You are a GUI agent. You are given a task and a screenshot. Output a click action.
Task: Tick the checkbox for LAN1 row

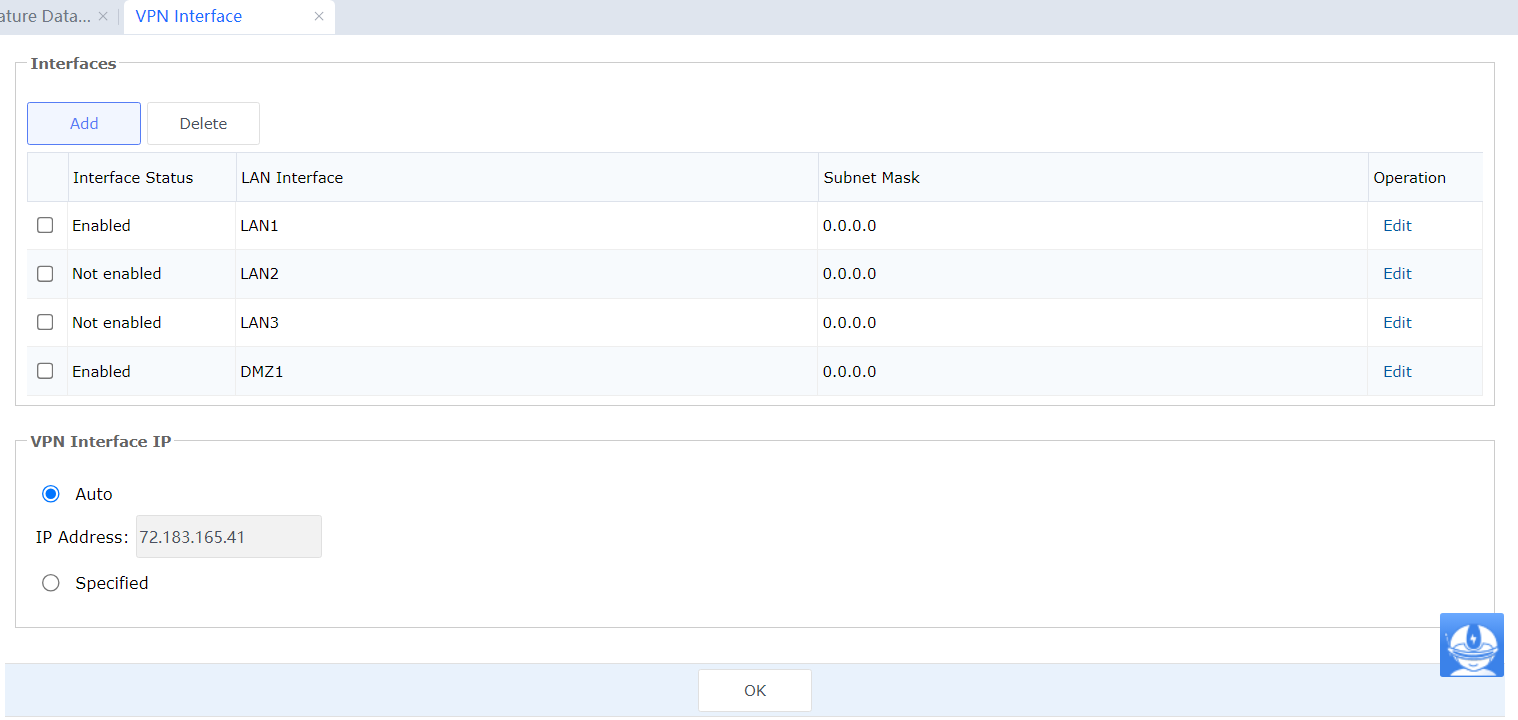point(45,225)
